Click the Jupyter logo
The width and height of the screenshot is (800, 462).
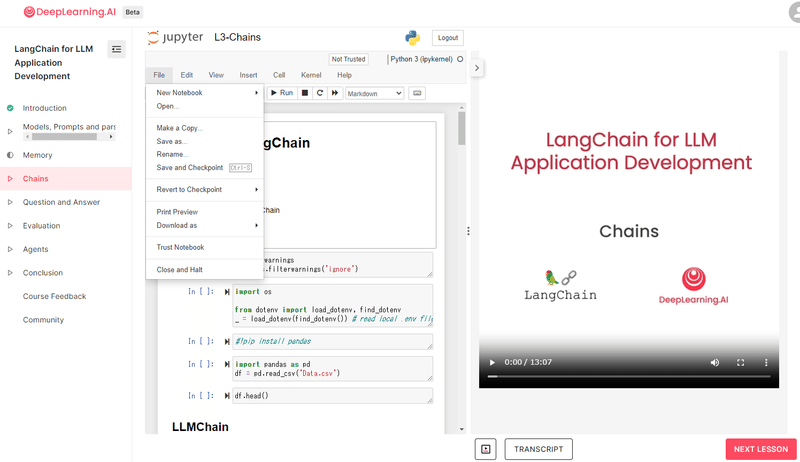click(x=175, y=37)
